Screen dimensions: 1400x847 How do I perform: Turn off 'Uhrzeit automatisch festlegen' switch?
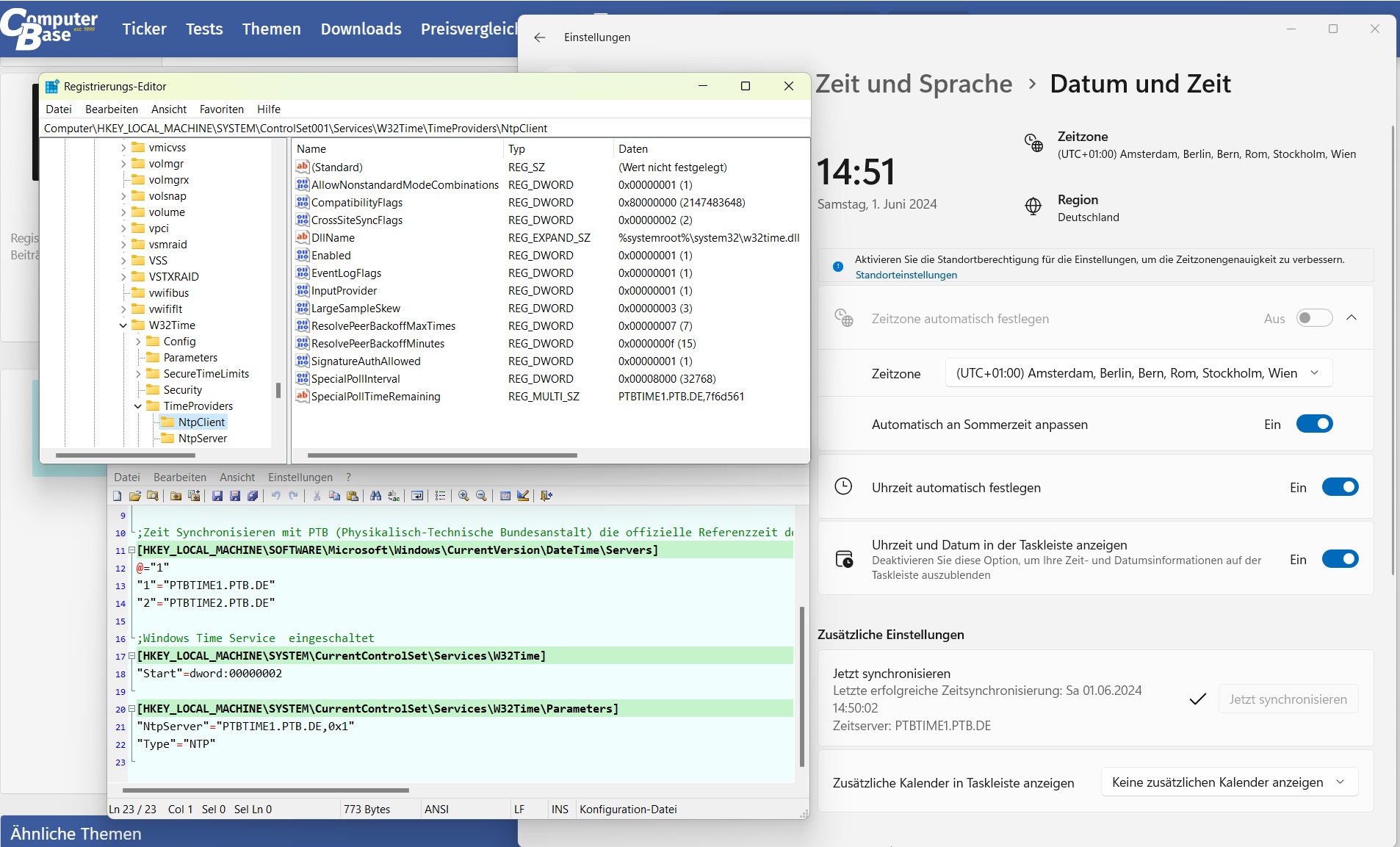coord(1341,487)
